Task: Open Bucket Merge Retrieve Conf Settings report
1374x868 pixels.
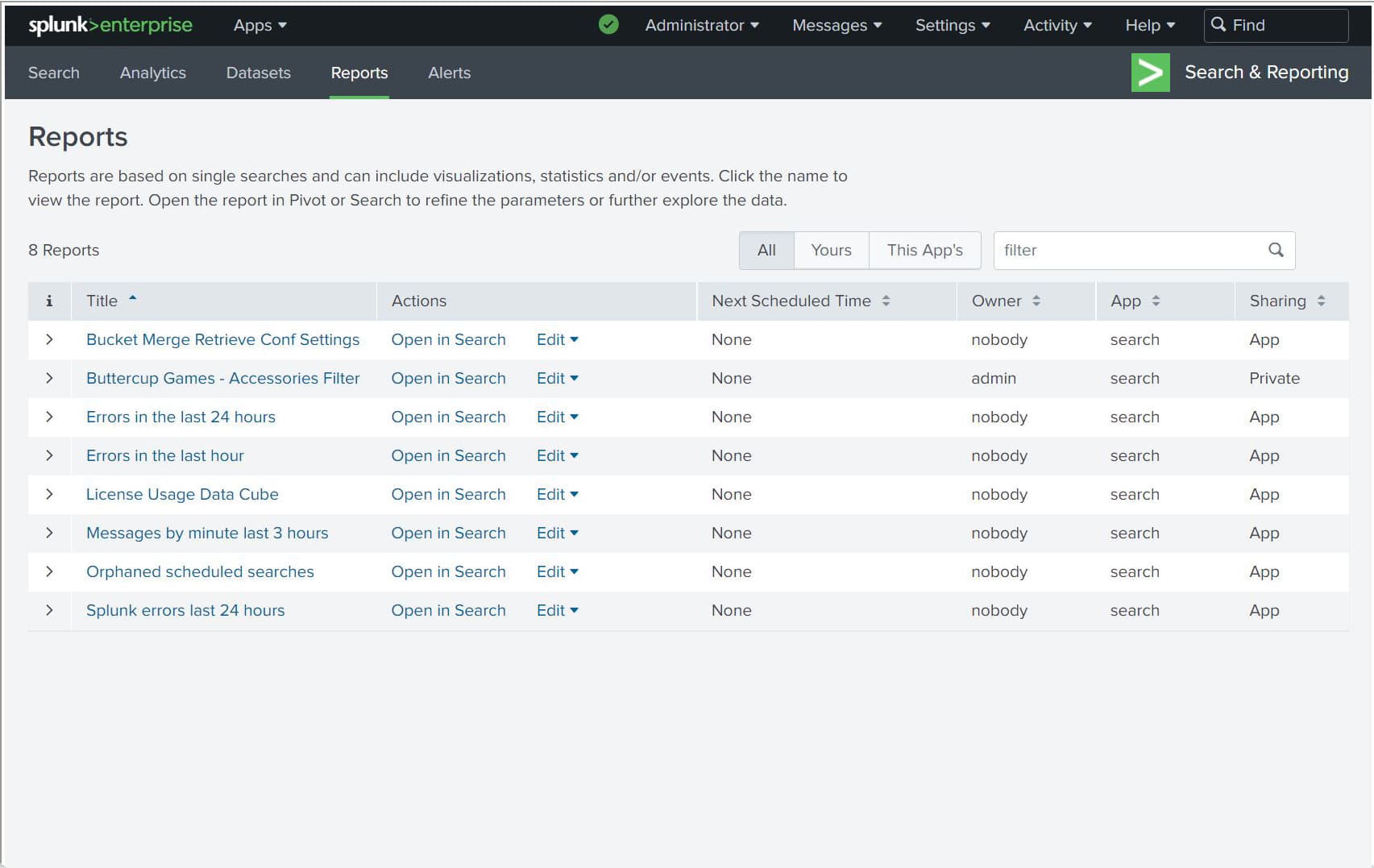Action: tap(223, 339)
